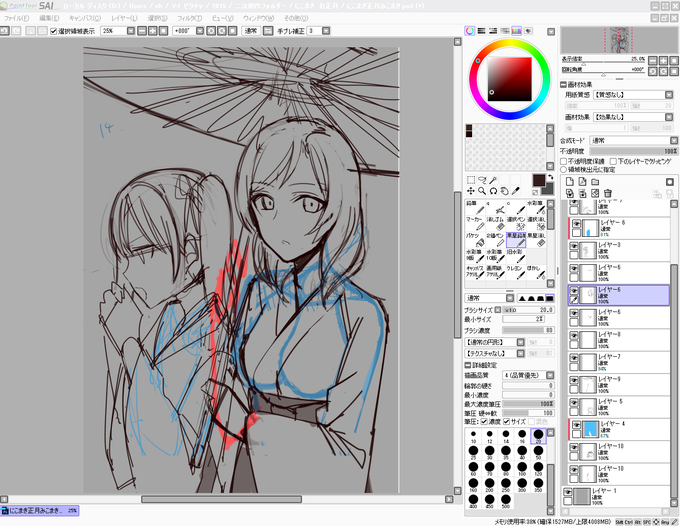Select the 消しゴム eraser brush
The image size is (680, 526).
tap(495, 224)
